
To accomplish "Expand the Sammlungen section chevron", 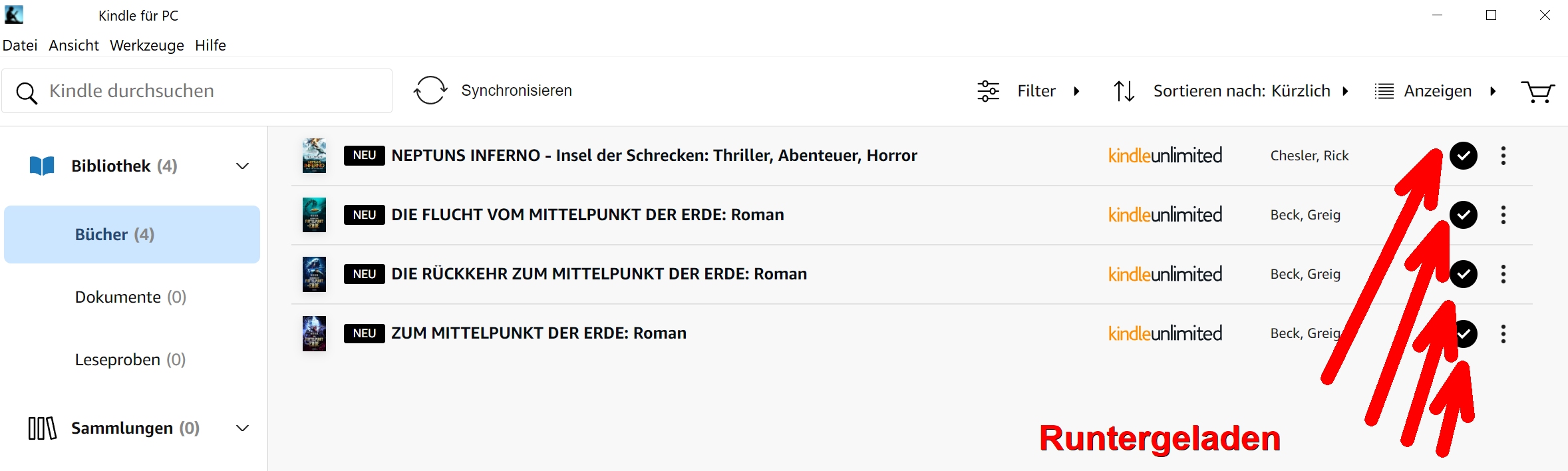I will pos(243,428).
